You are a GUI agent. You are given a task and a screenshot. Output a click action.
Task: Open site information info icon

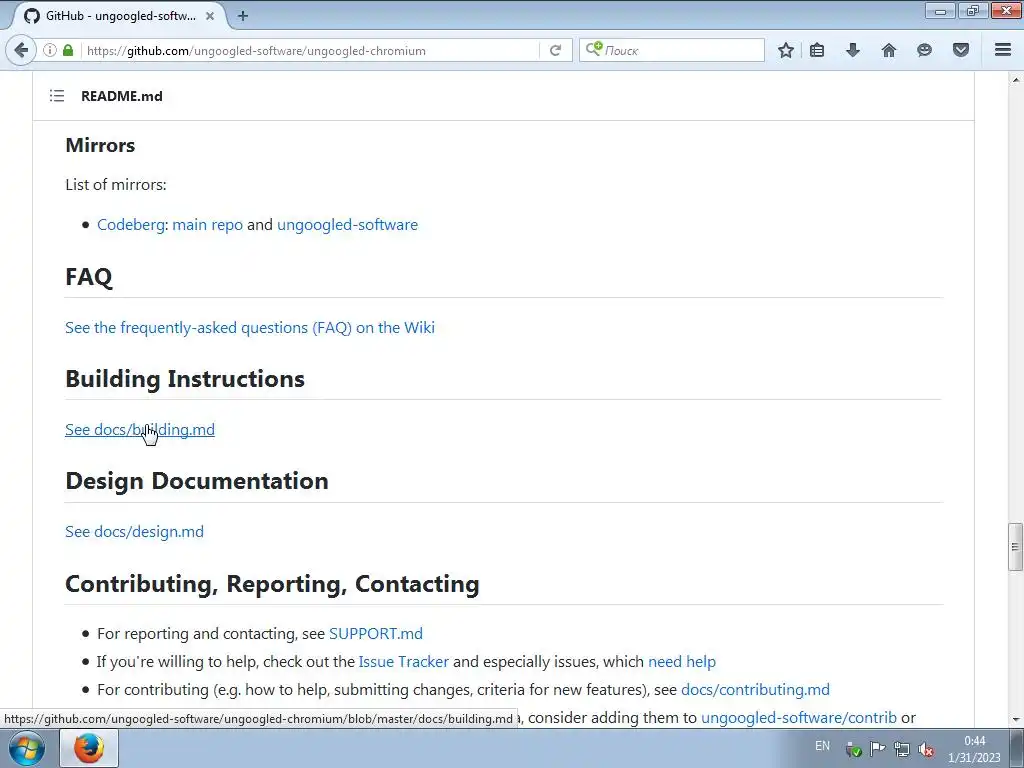(x=50, y=50)
